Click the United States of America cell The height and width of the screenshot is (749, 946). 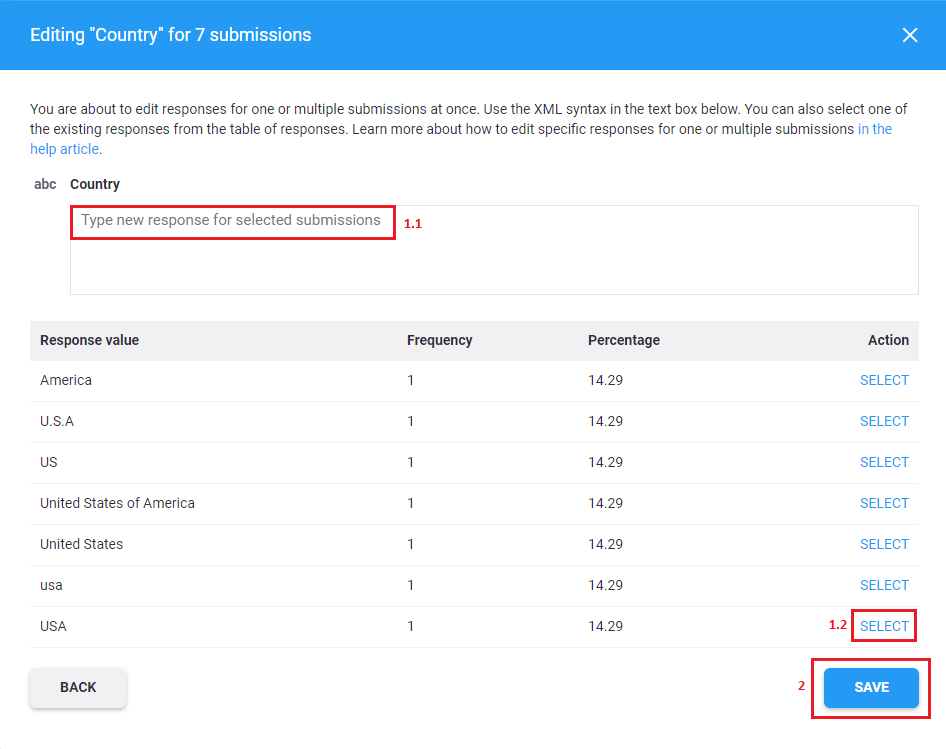point(117,503)
